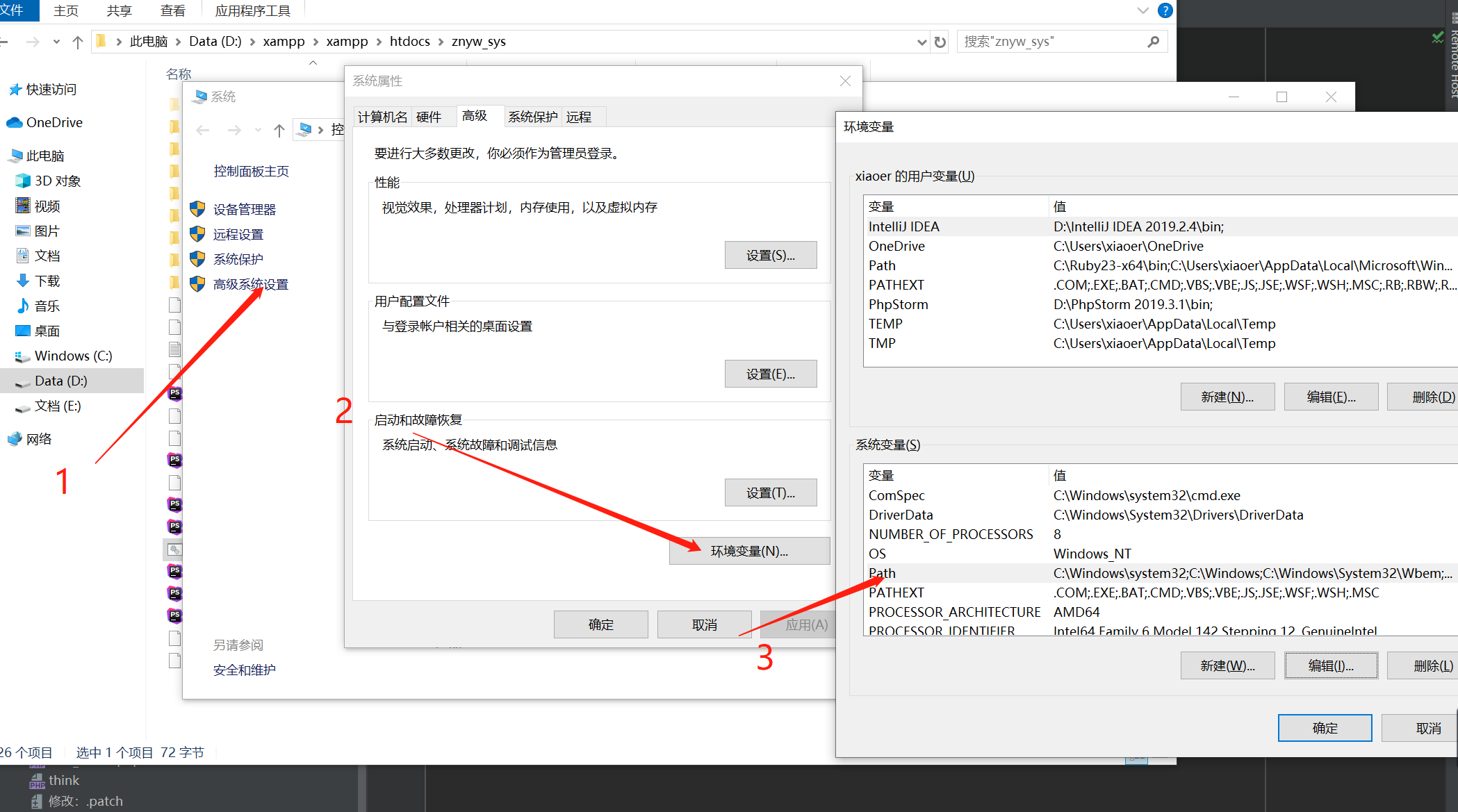Expand the address bar history dropdown

pyautogui.click(x=922, y=42)
